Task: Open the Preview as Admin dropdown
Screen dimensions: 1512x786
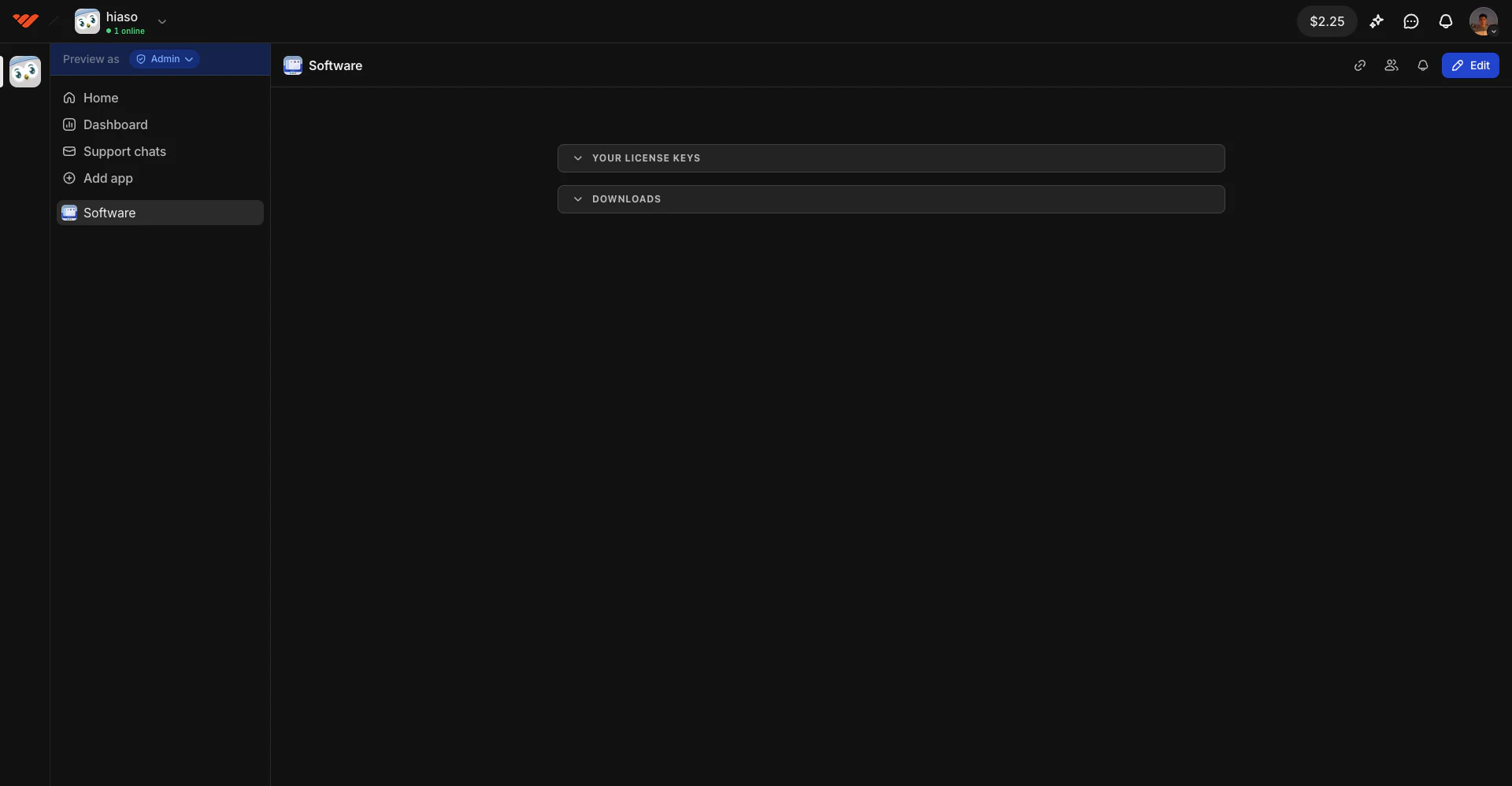Action: coord(165,59)
